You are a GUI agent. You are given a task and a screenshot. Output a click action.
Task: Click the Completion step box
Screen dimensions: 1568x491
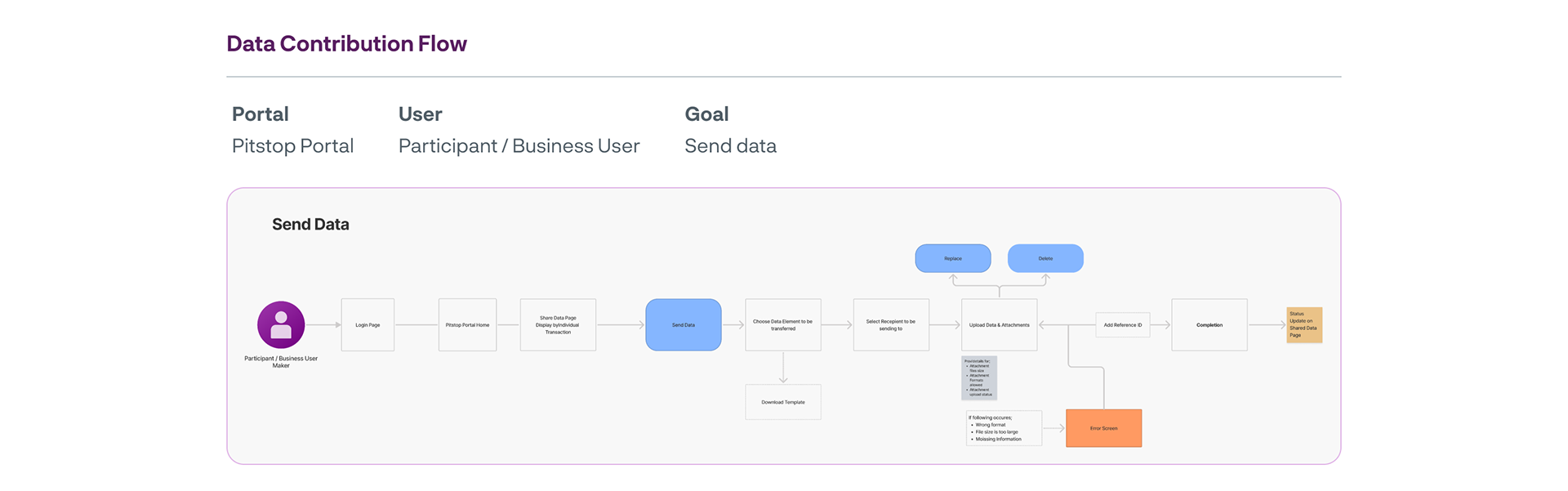click(1209, 325)
